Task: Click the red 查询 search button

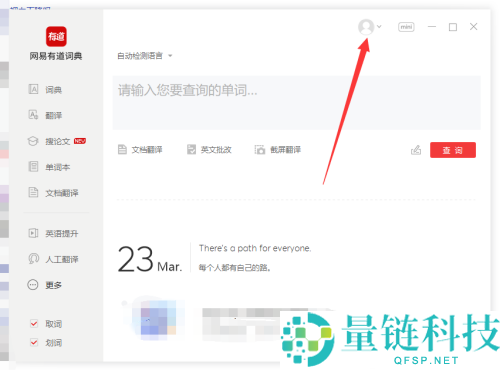Action: click(453, 150)
